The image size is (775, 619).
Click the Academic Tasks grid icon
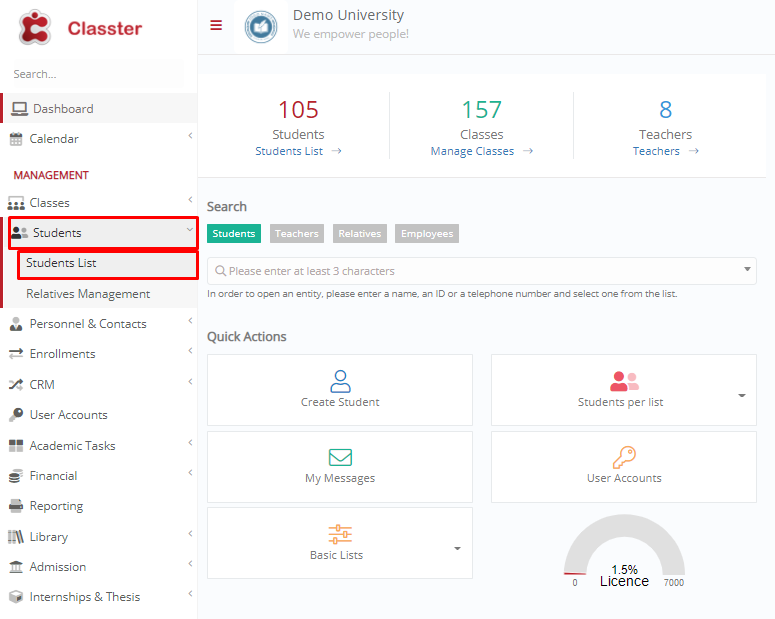pyautogui.click(x=16, y=445)
